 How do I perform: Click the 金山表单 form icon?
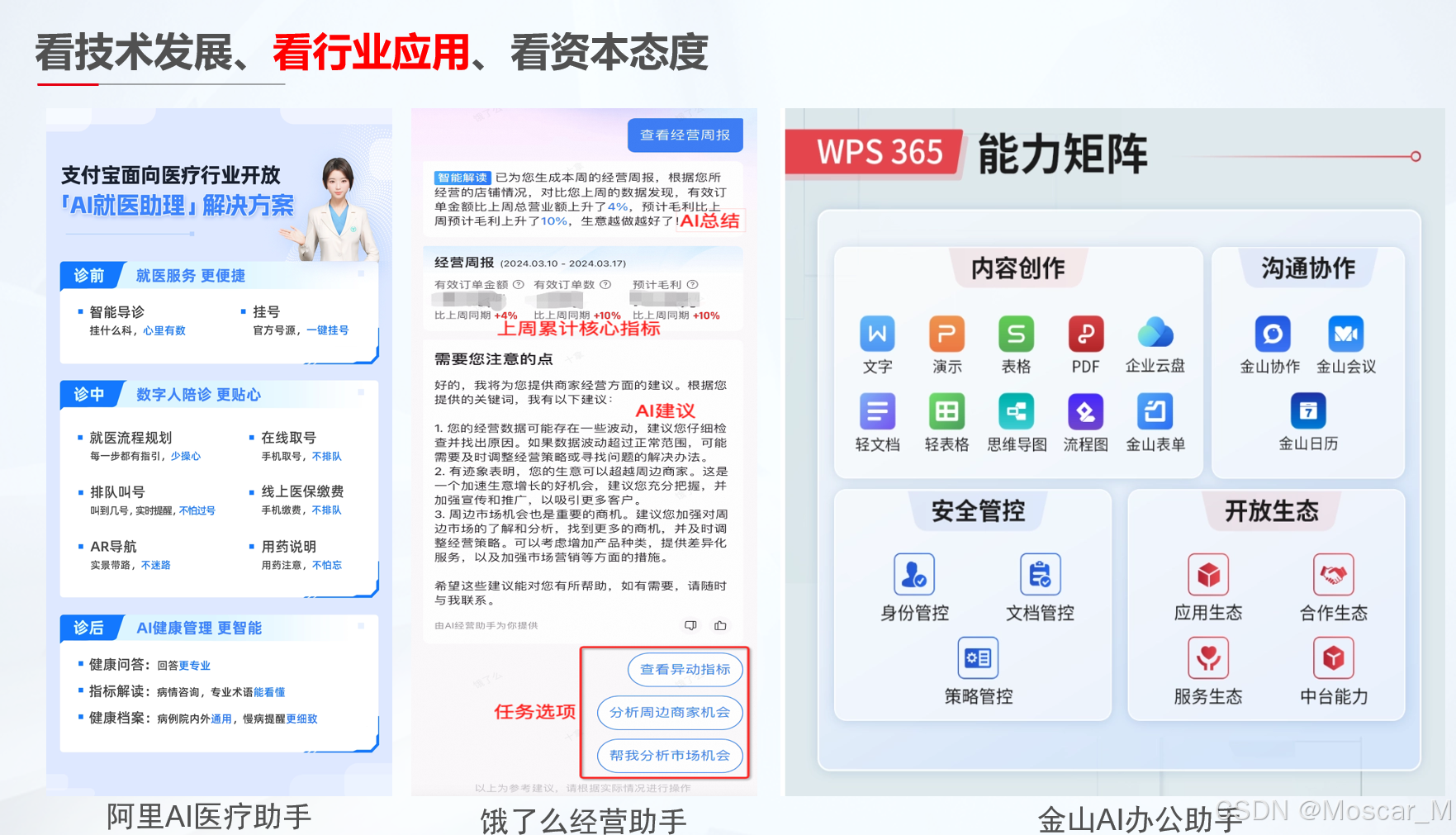1155,411
